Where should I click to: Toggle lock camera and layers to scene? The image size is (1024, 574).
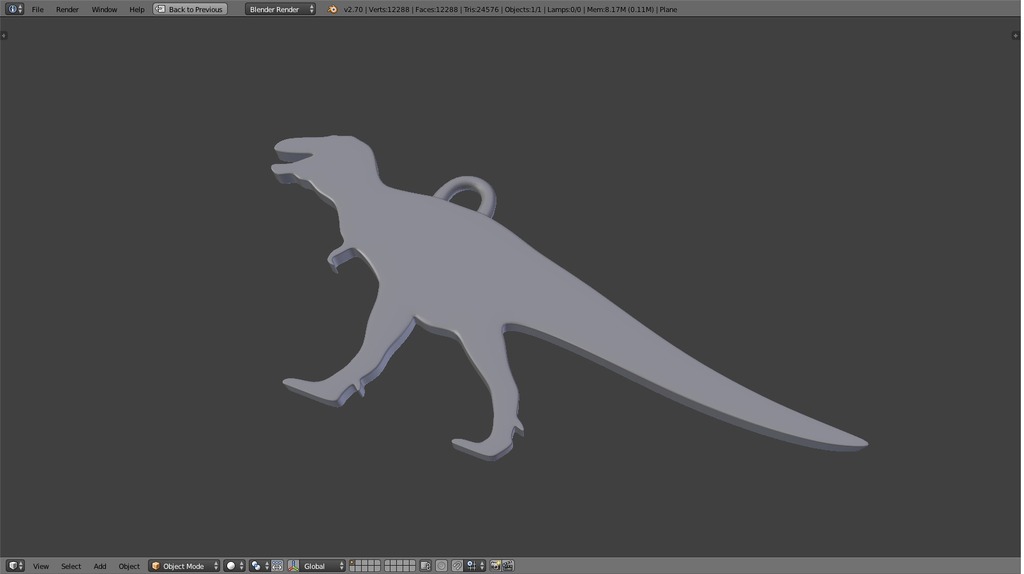425,566
